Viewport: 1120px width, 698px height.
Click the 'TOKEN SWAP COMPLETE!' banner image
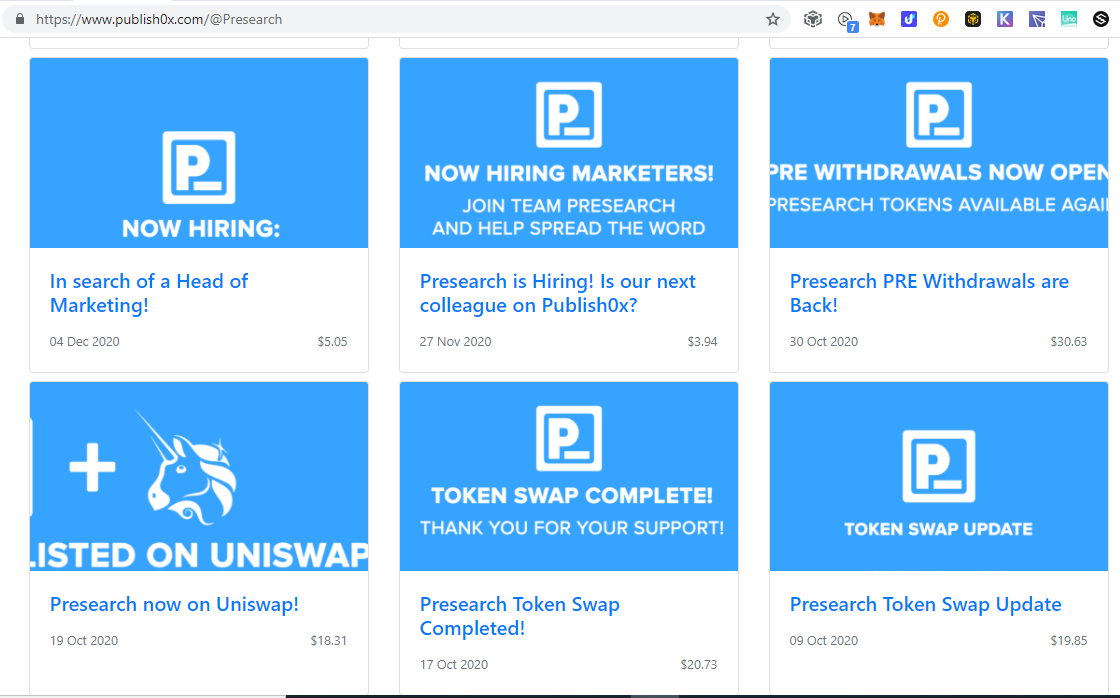pyautogui.click(x=568, y=476)
